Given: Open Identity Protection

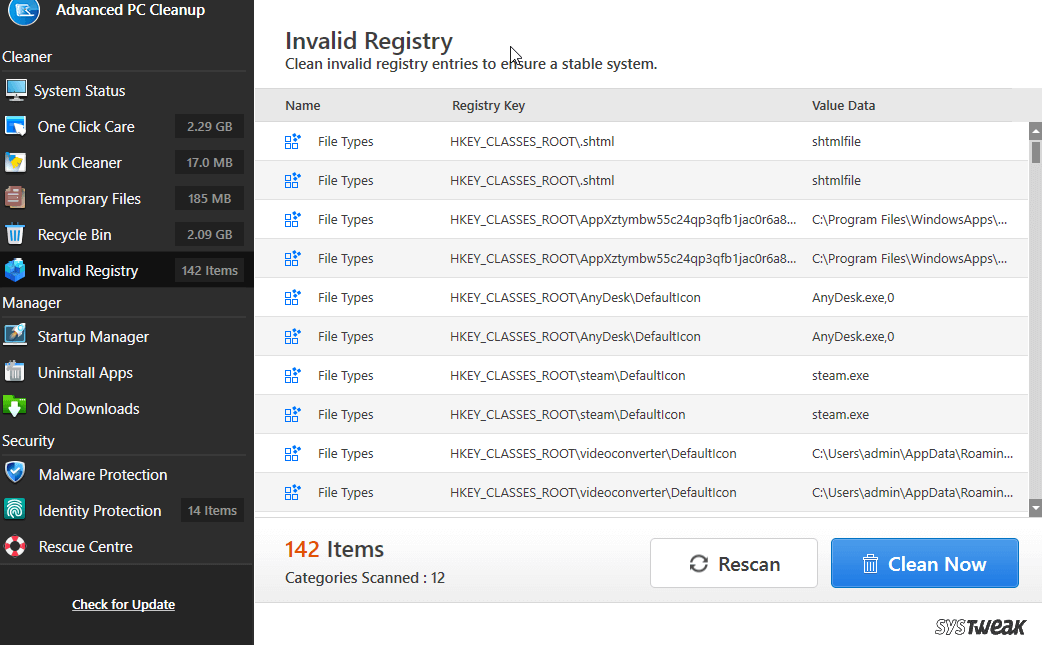Looking at the screenshot, I should coord(100,510).
